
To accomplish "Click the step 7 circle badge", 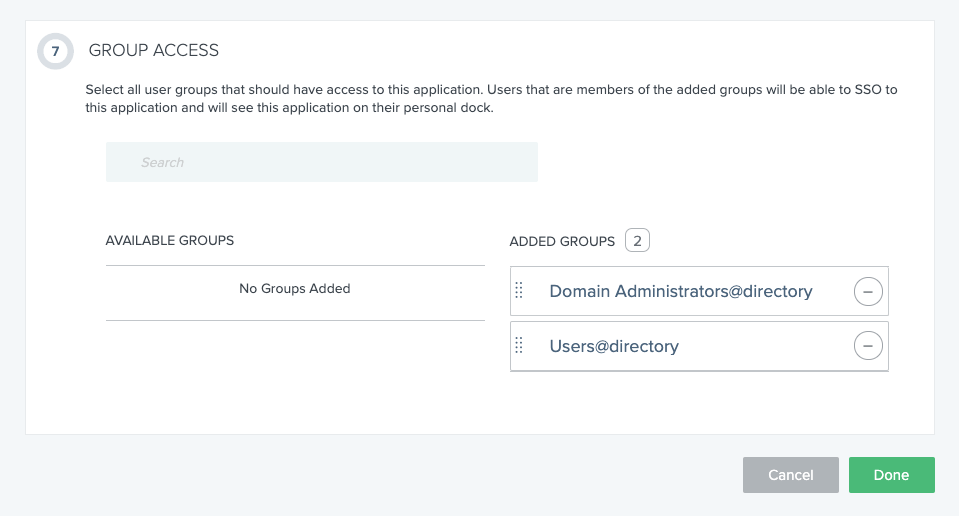I will 55,51.
